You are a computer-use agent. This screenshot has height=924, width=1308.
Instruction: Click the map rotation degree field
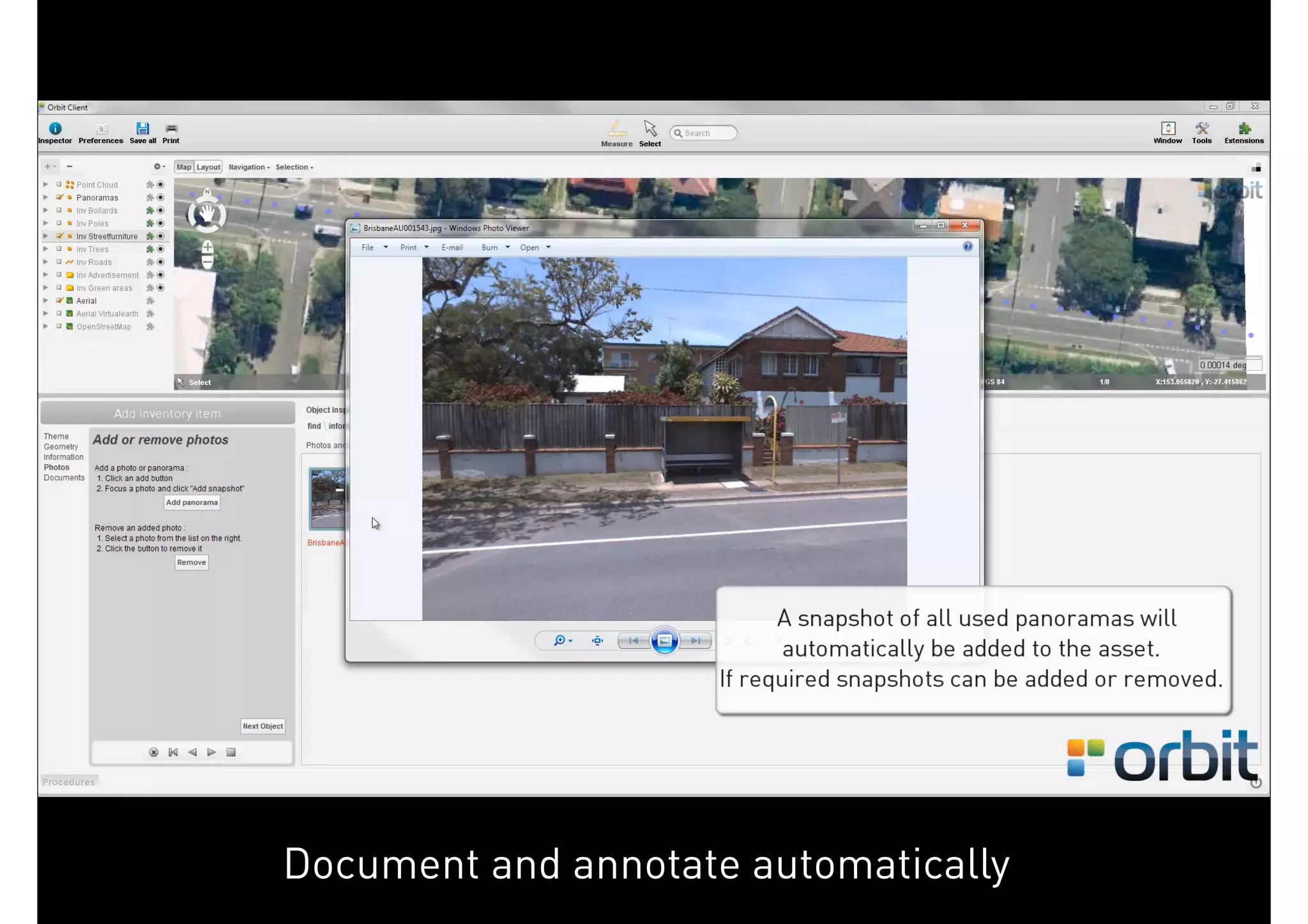(1229, 365)
